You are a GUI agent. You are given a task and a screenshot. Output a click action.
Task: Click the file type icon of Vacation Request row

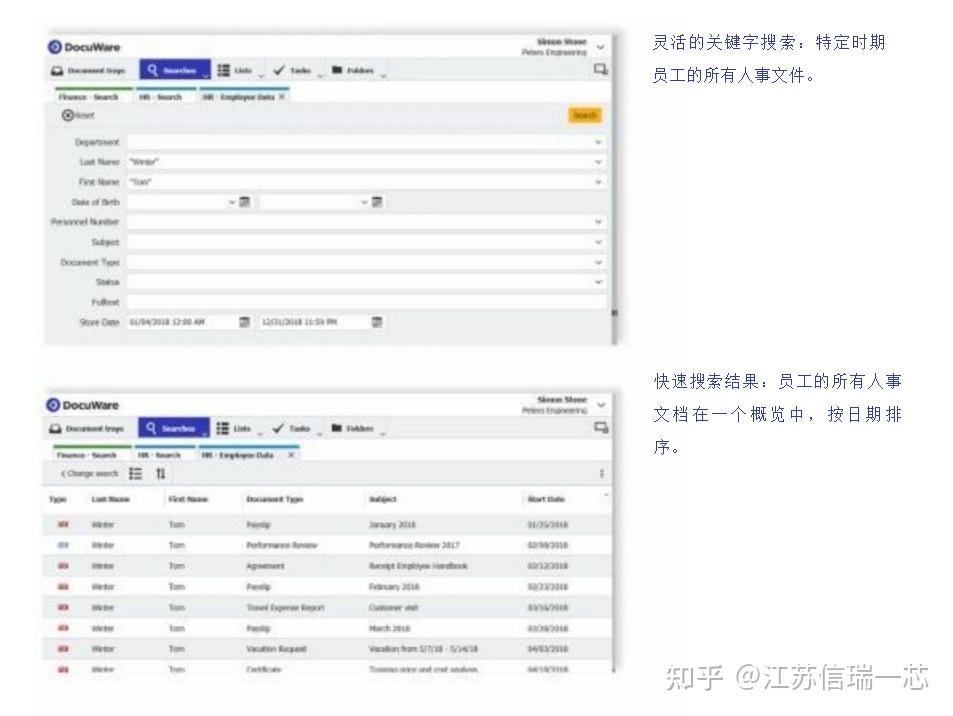point(63,649)
